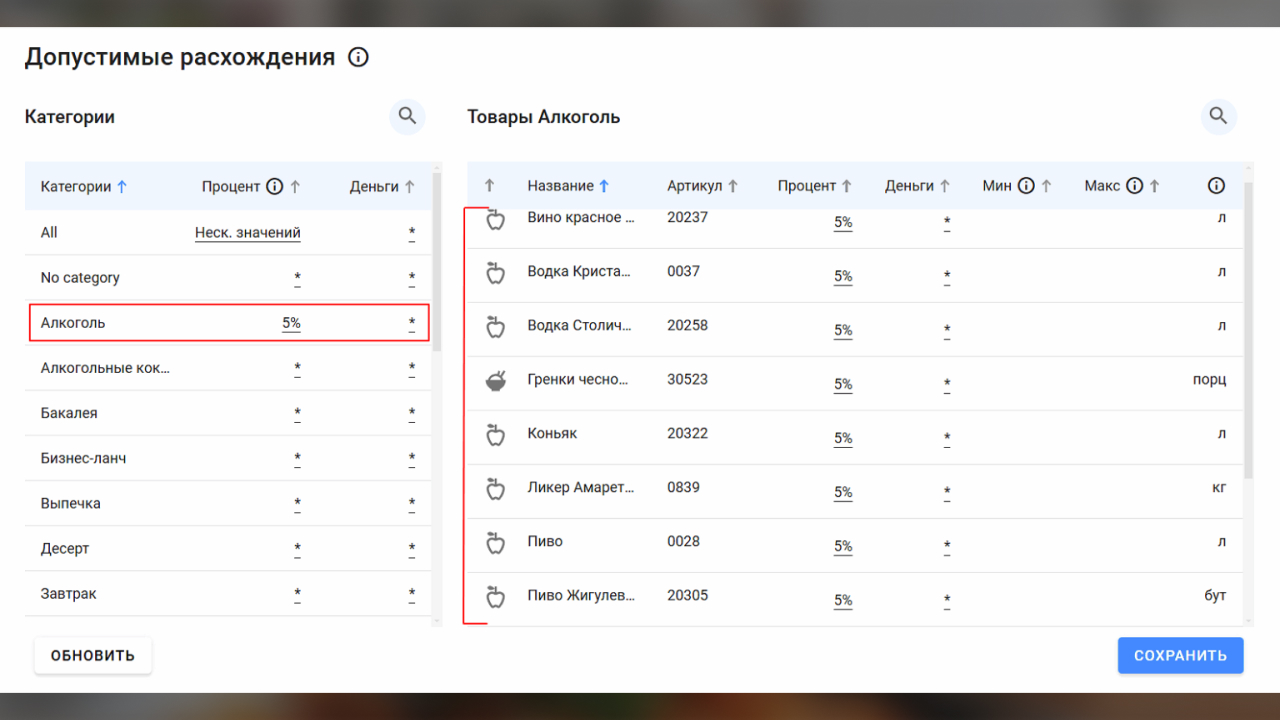The width and height of the screenshot is (1280, 720).
Task: Click the СОХРАНИТЬ button
Action: click(x=1180, y=656)
